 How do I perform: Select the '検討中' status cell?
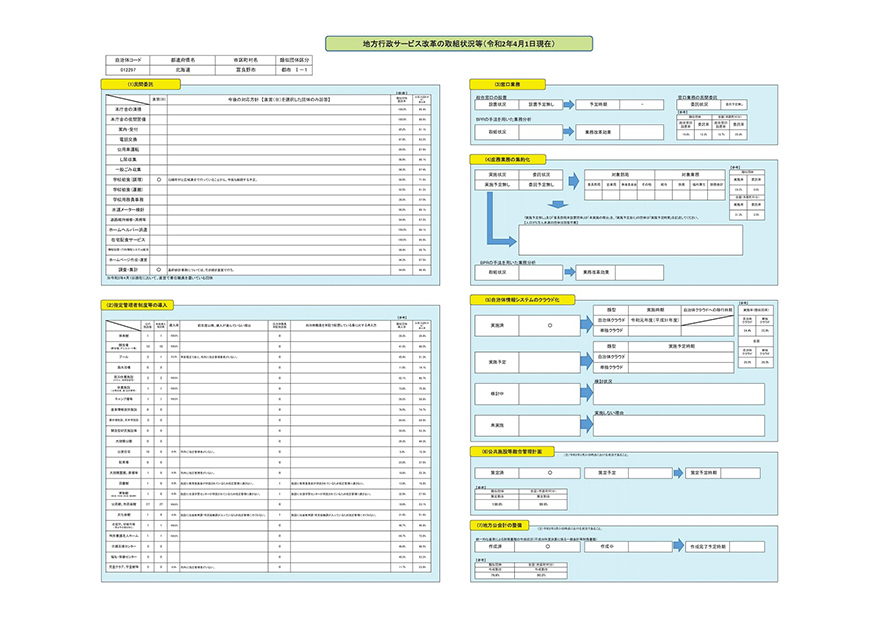click(497, 394)
